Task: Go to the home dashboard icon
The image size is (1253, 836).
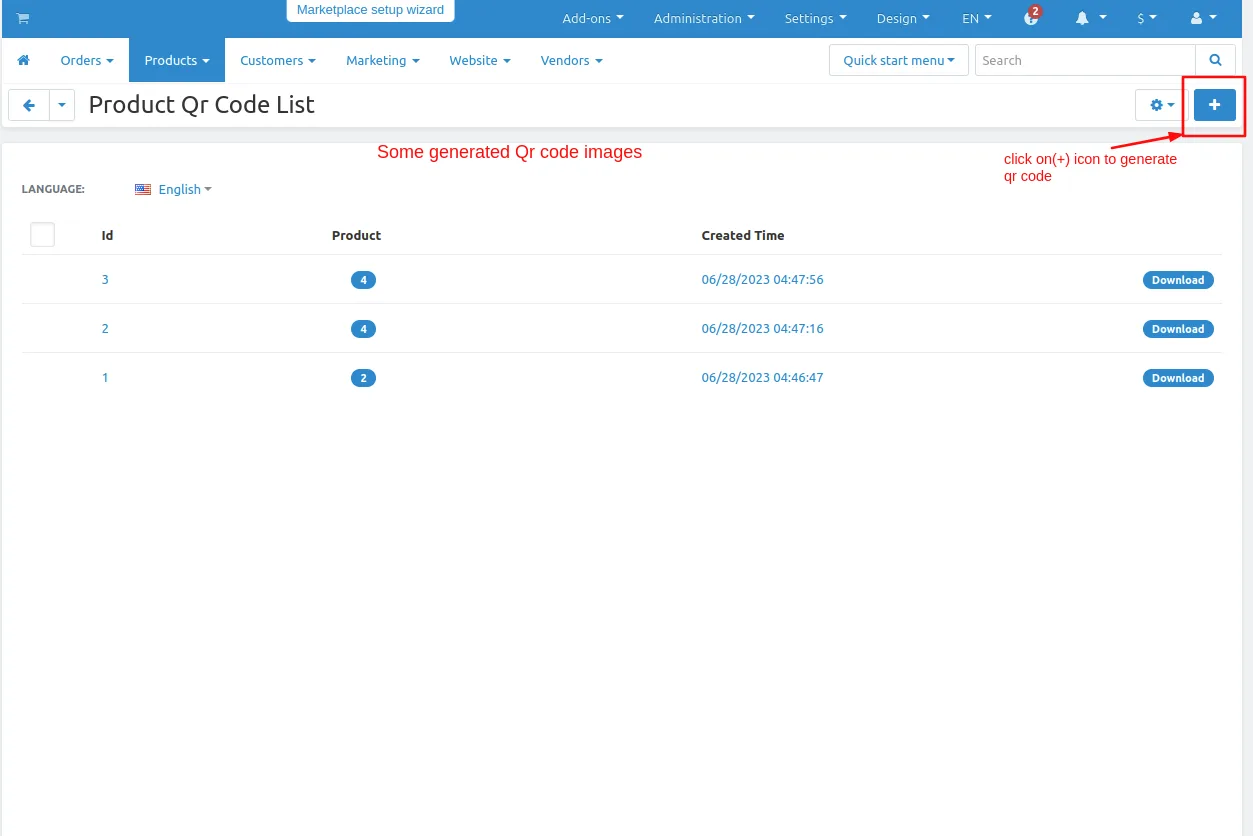Action: 23,60
